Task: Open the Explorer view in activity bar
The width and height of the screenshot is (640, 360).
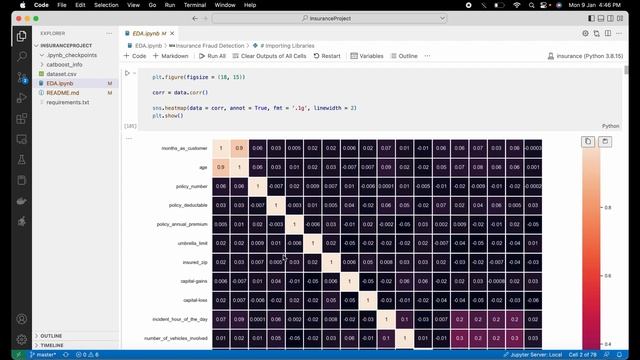Action: pyautogui.click(x=22, y=36)
